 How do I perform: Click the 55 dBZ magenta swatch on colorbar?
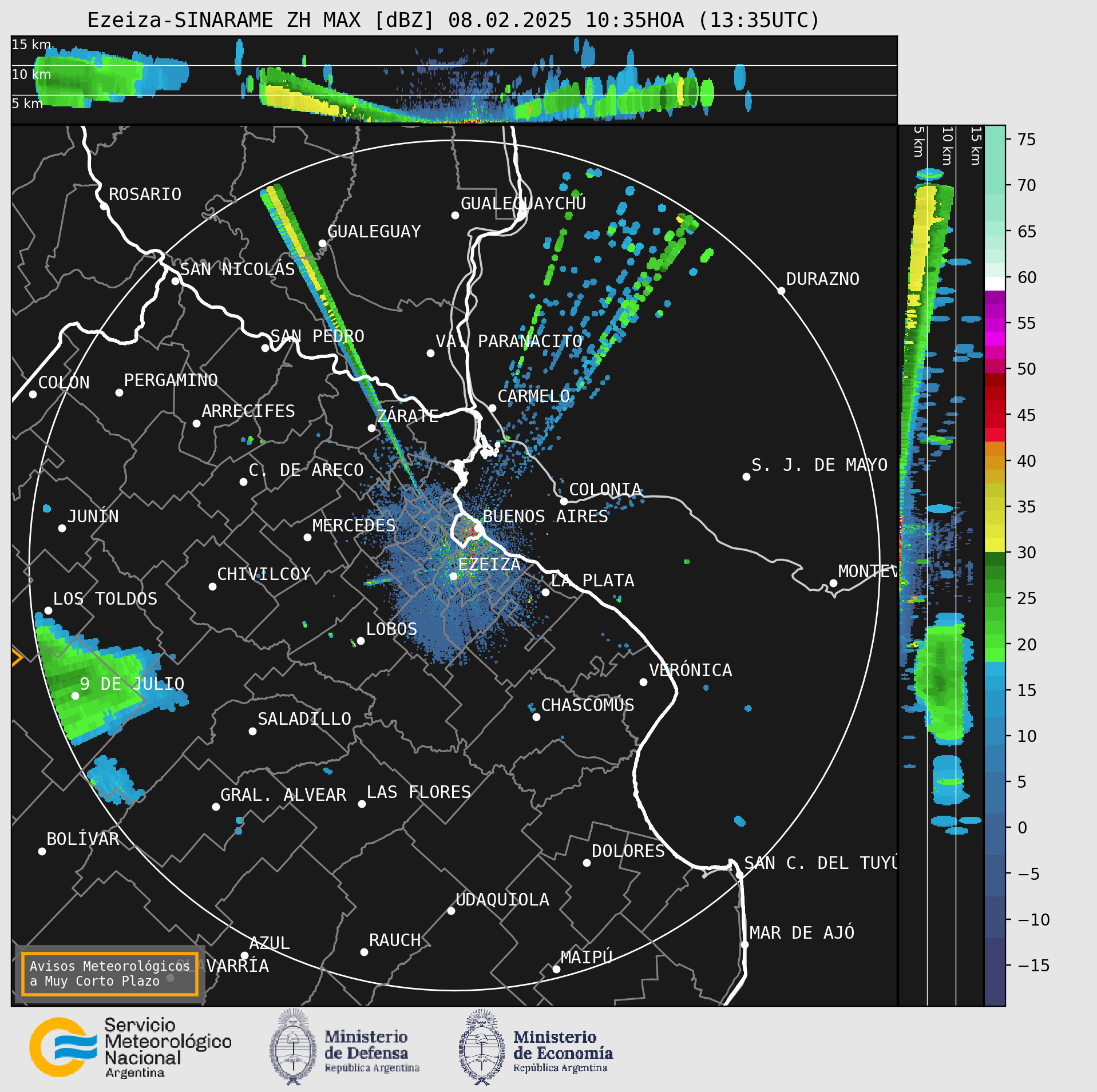click(995, 325)
